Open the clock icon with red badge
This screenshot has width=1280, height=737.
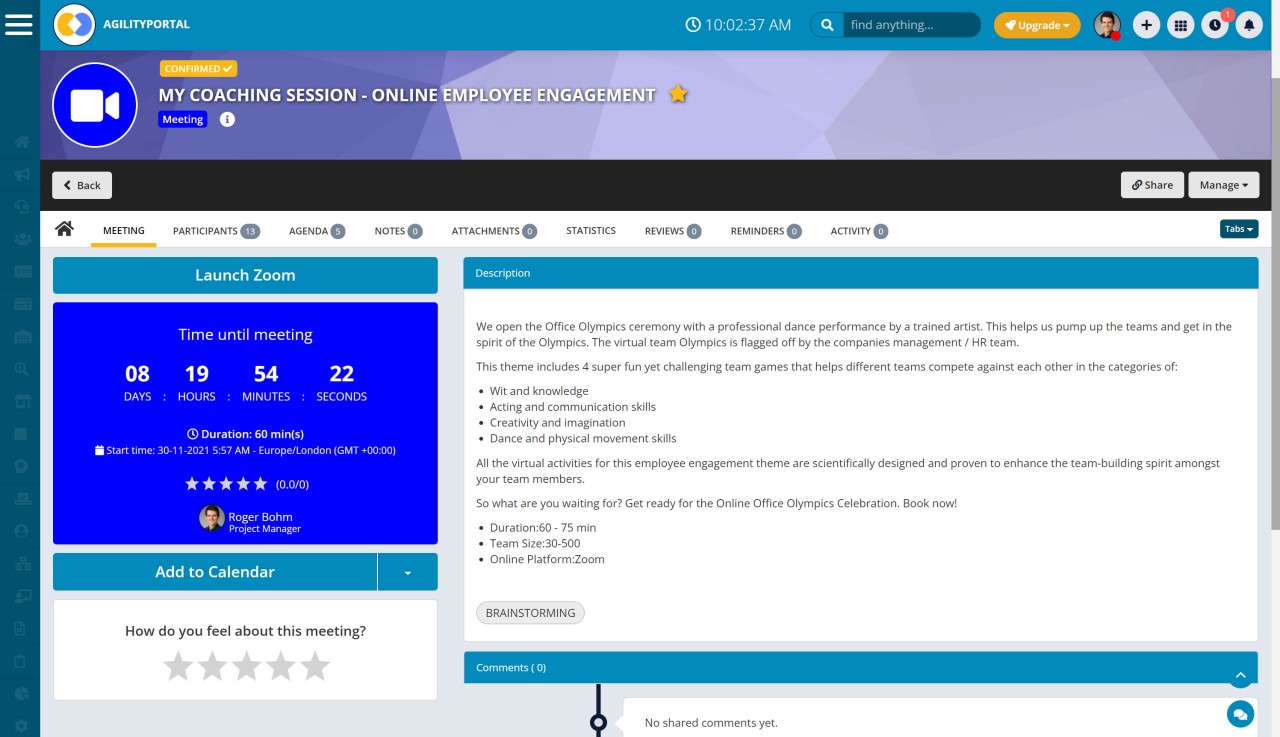(1214, 25)
